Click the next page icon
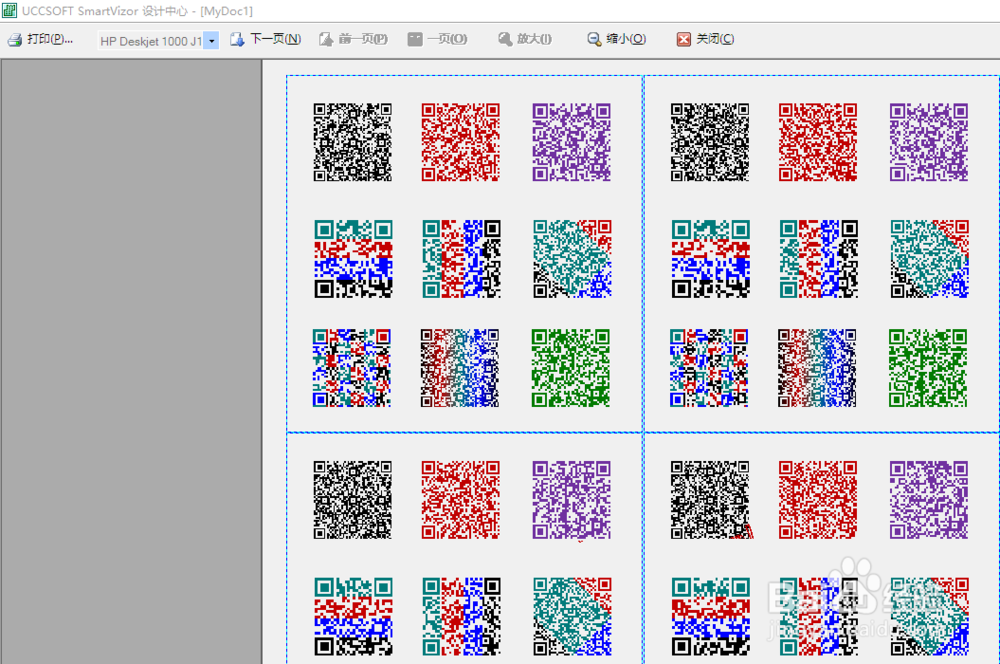 click(237, 40)
